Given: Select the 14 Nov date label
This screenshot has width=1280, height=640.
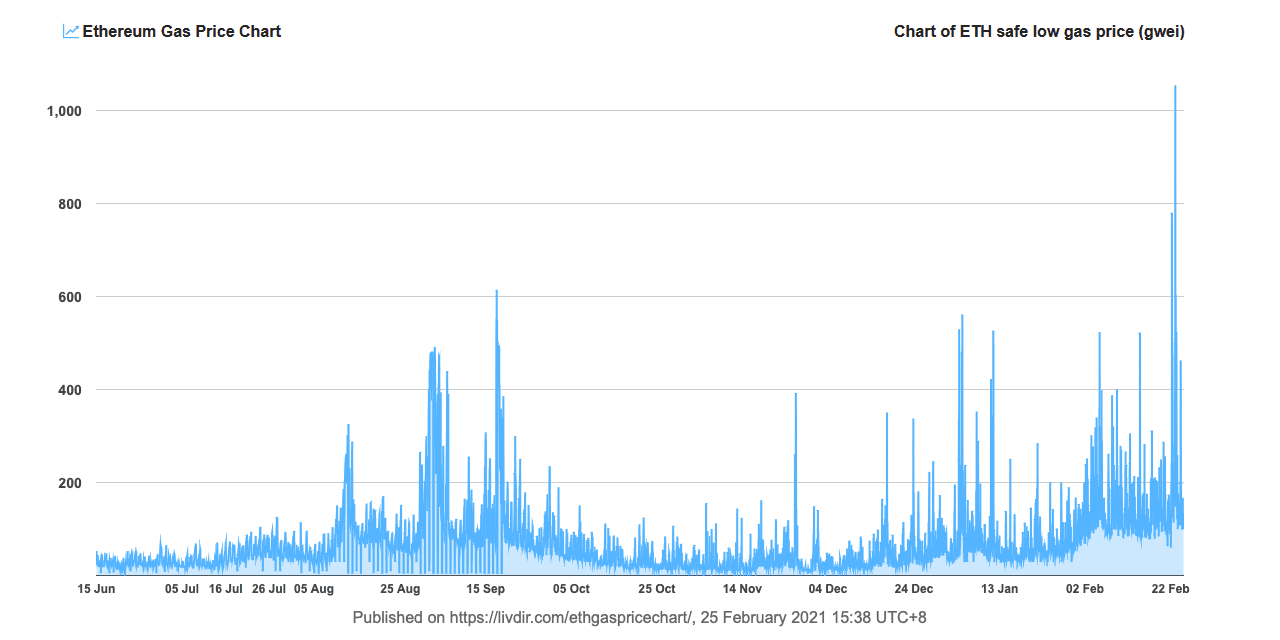Looking at the screenshot, I should 743,589.
